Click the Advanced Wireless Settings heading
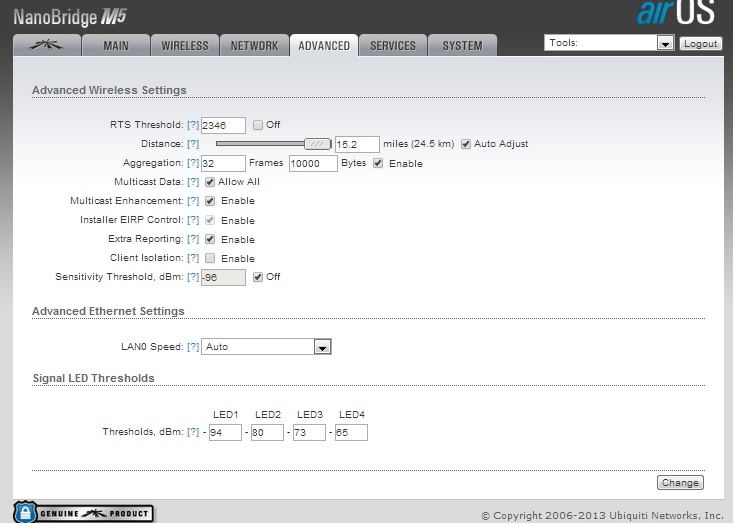The height and width of the screenshot is (524, 738). [x=109, y=90]
